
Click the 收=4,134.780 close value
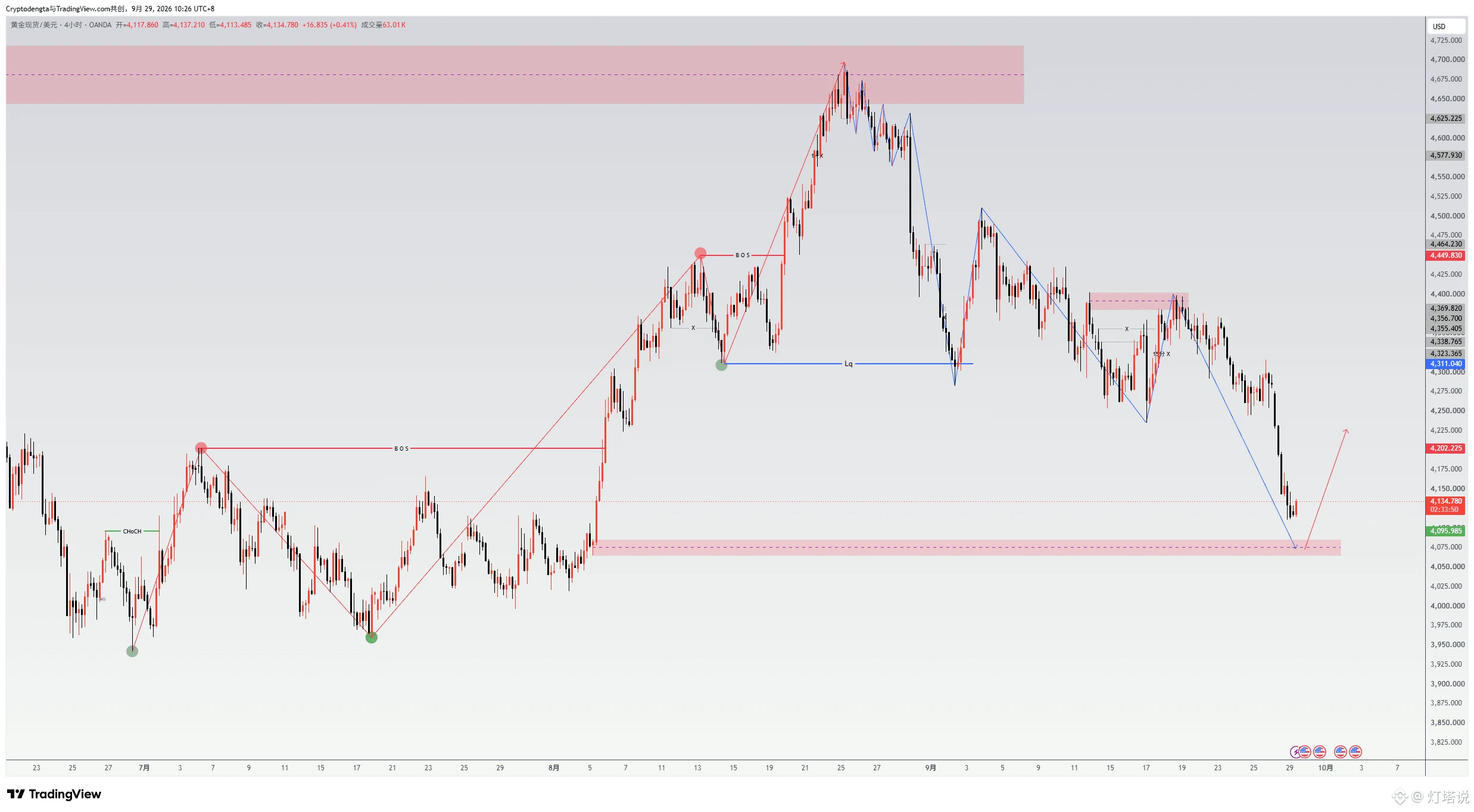(x=277, y=25)
